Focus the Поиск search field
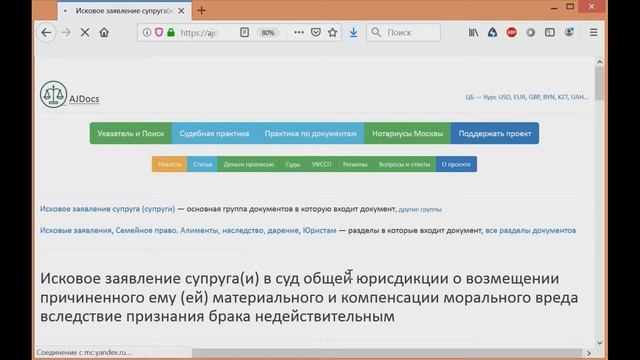Screen dimensions: 640x360 pyautogui.click(x=403, y=32)
